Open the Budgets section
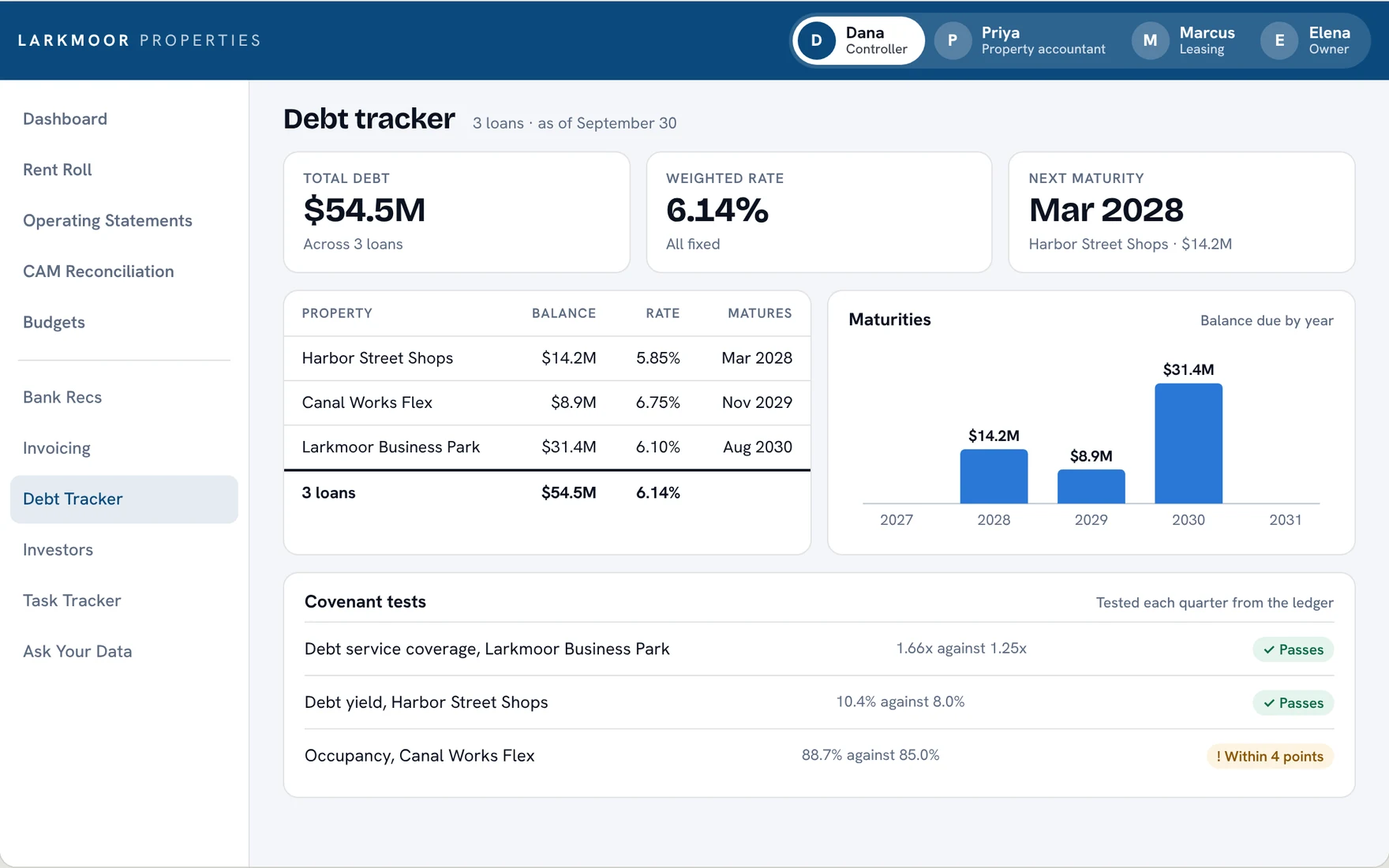 [124, 322]
